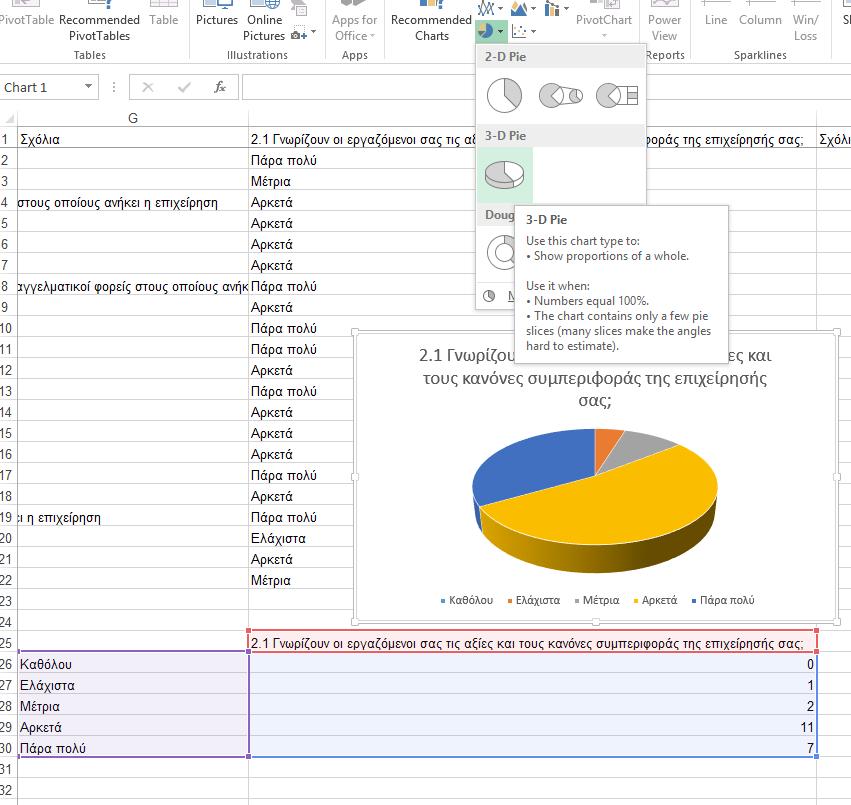Select the cell with value 11
851x805 pixels.
(532, 727)
